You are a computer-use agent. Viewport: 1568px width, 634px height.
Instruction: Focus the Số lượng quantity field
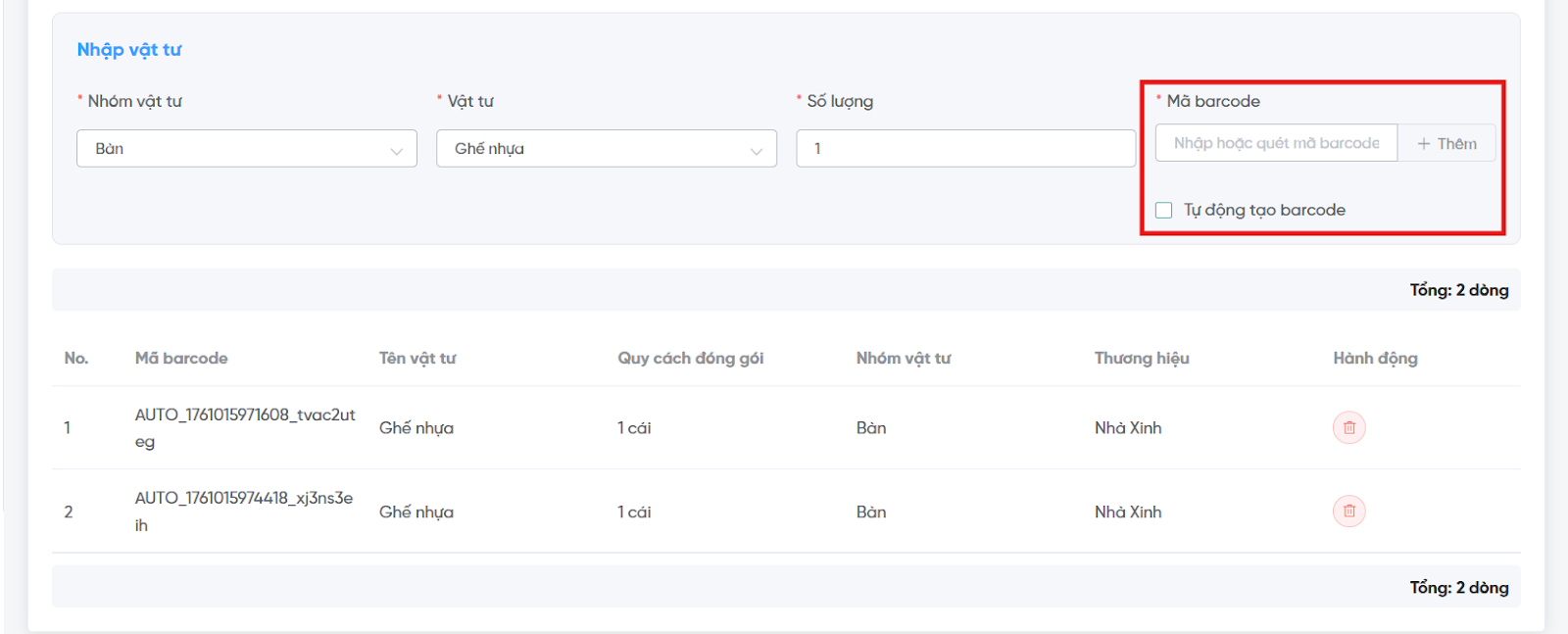click(965, 149)
